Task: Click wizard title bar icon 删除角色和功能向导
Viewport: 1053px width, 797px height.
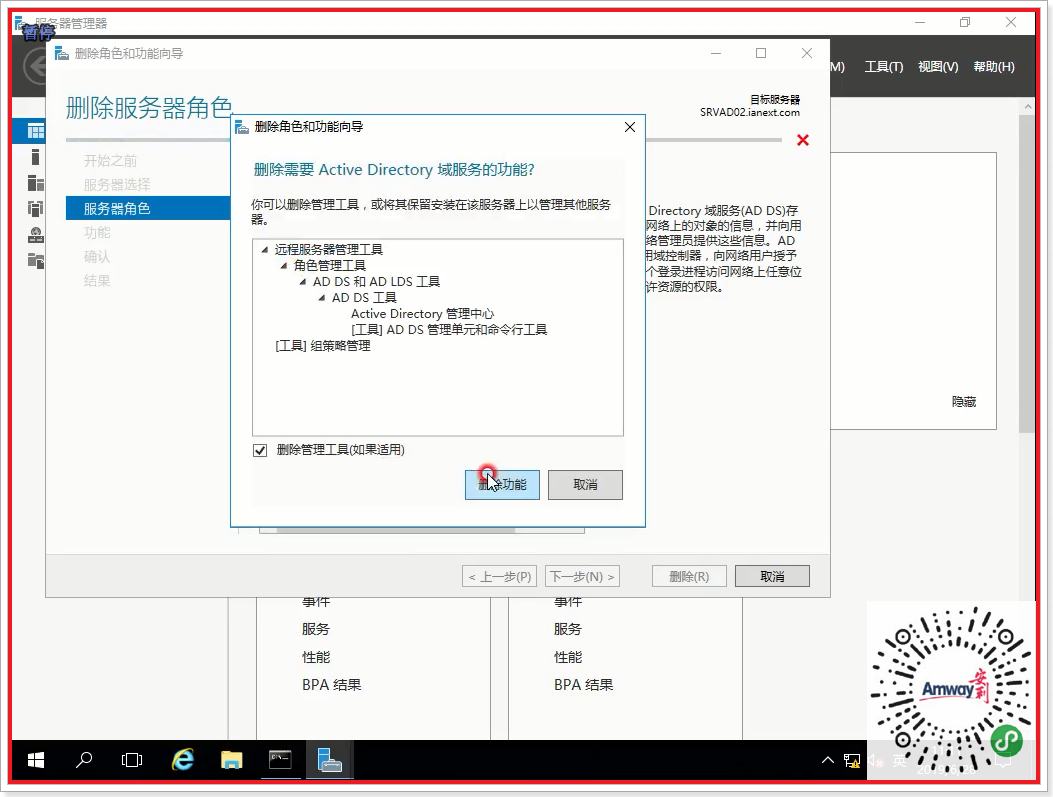Action: coord(62,54)
